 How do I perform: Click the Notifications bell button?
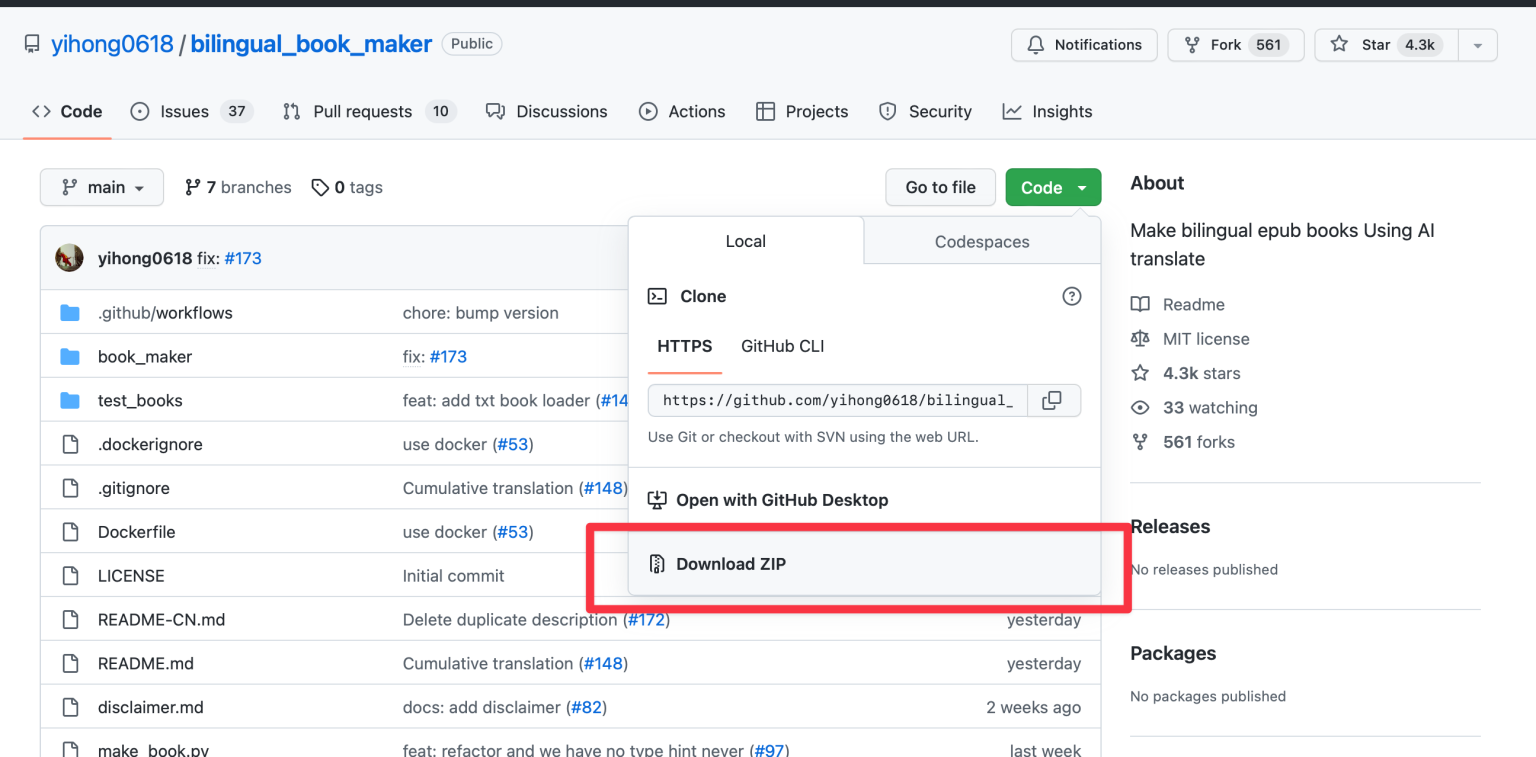click(1084, 45)
